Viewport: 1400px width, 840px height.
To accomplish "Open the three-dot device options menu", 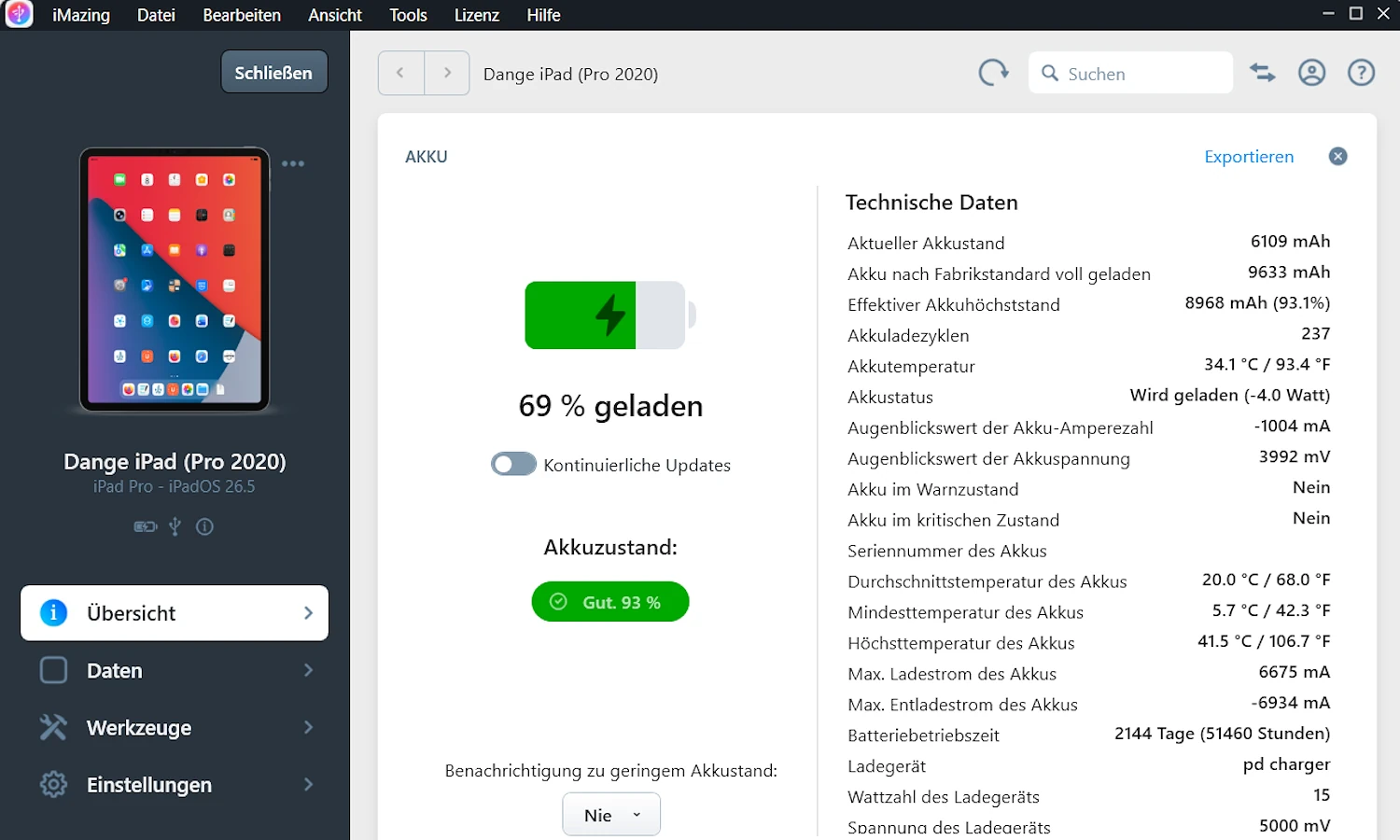I will point(293,163).
